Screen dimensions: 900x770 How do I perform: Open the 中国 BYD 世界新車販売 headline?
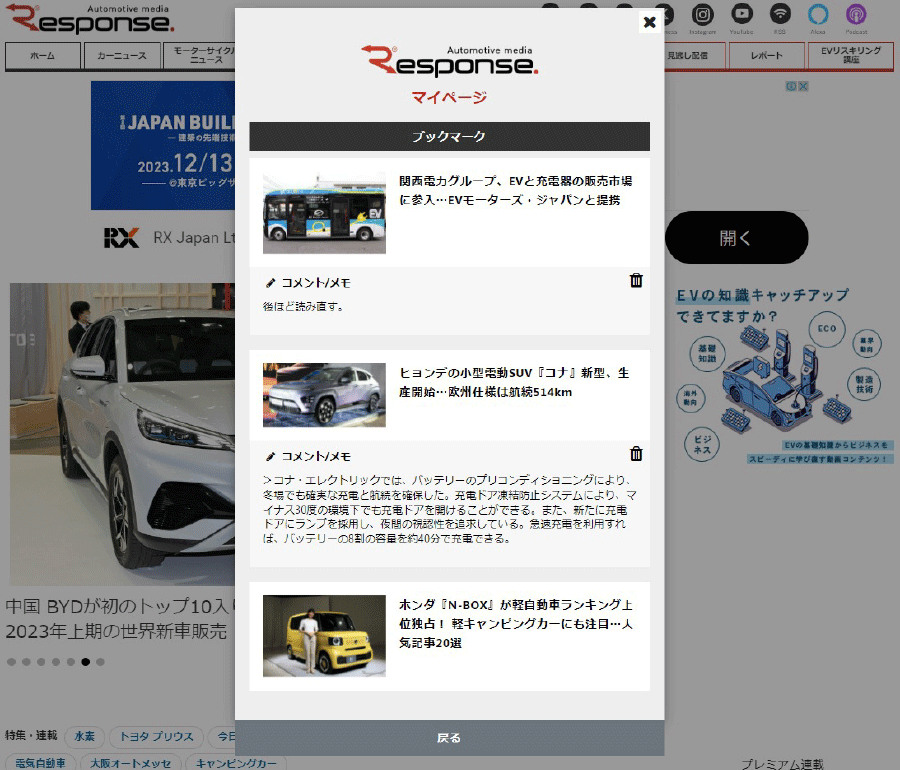(120, 619)
